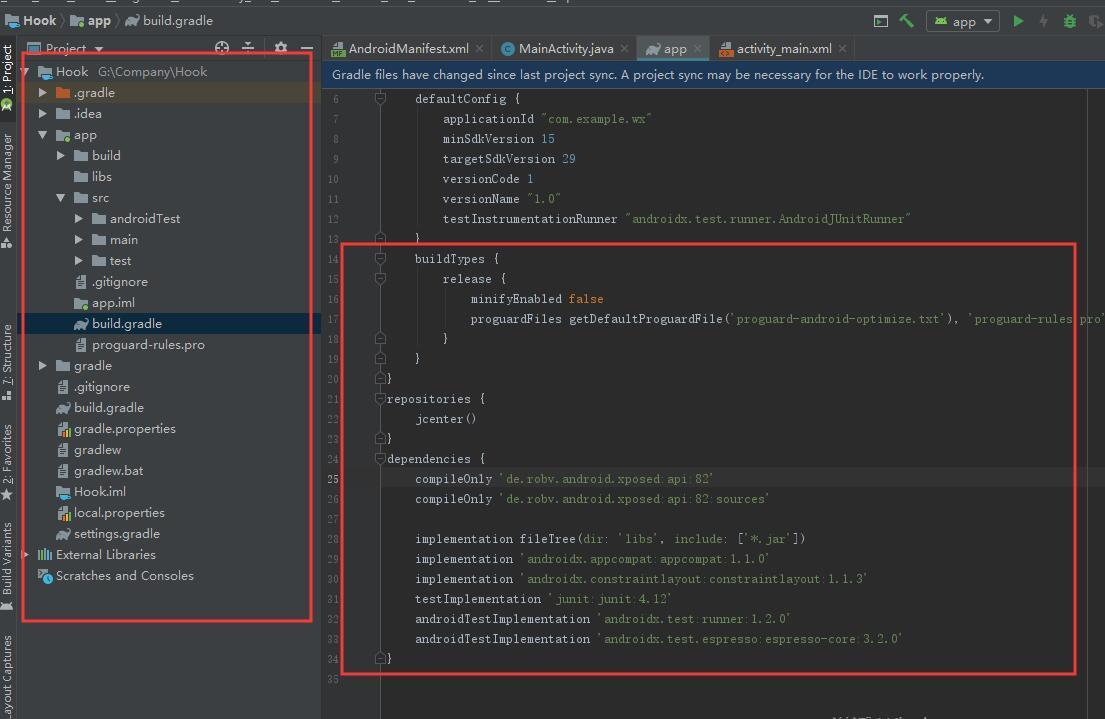This screenshot has width=1105, height=719.
Task: Open the Layout Captures side tab
Action: point(7,677)
